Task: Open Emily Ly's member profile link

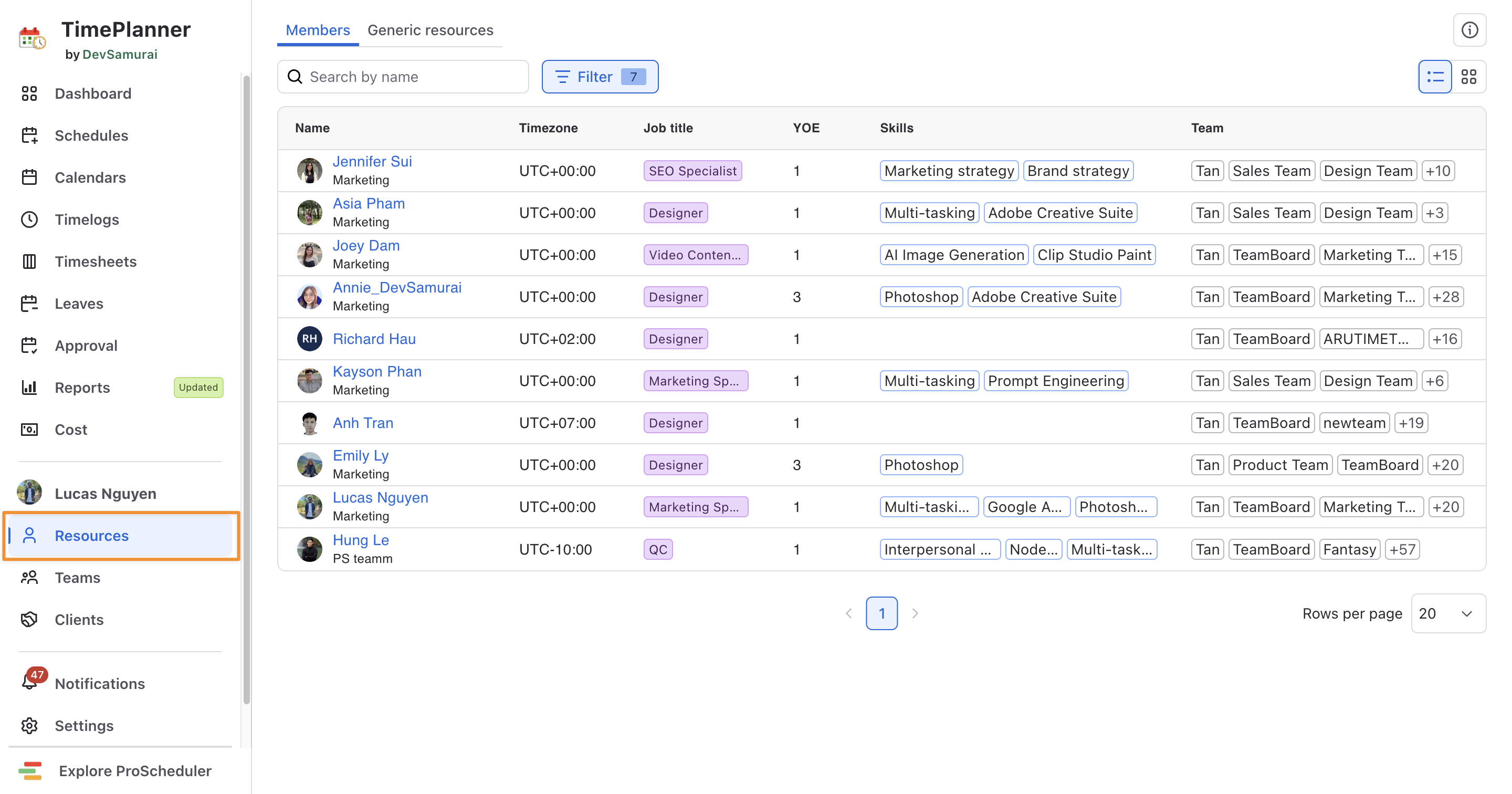Action: click(360, 455)
